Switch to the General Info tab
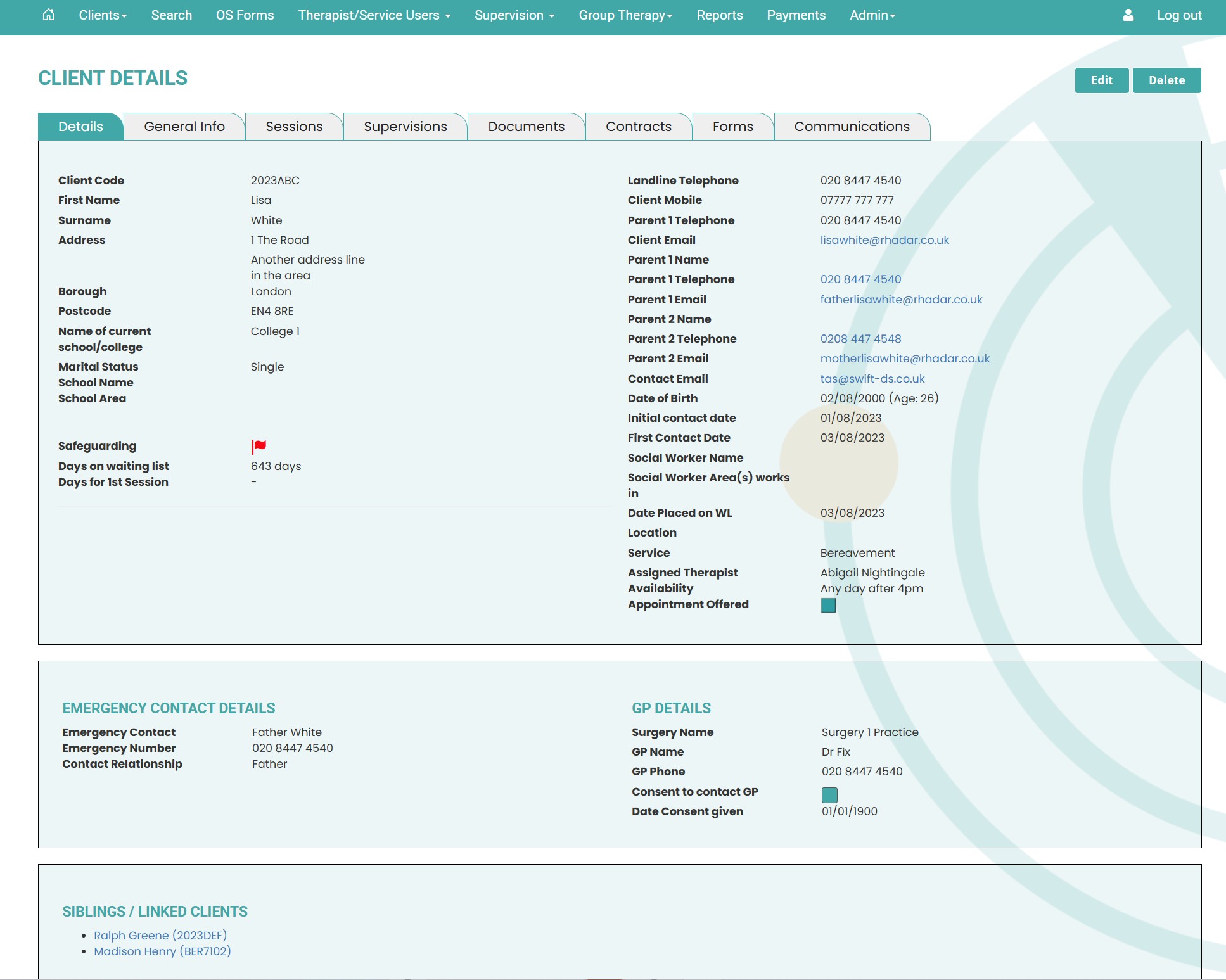This screenshot has width=1226, height=980. coord(184,127)
